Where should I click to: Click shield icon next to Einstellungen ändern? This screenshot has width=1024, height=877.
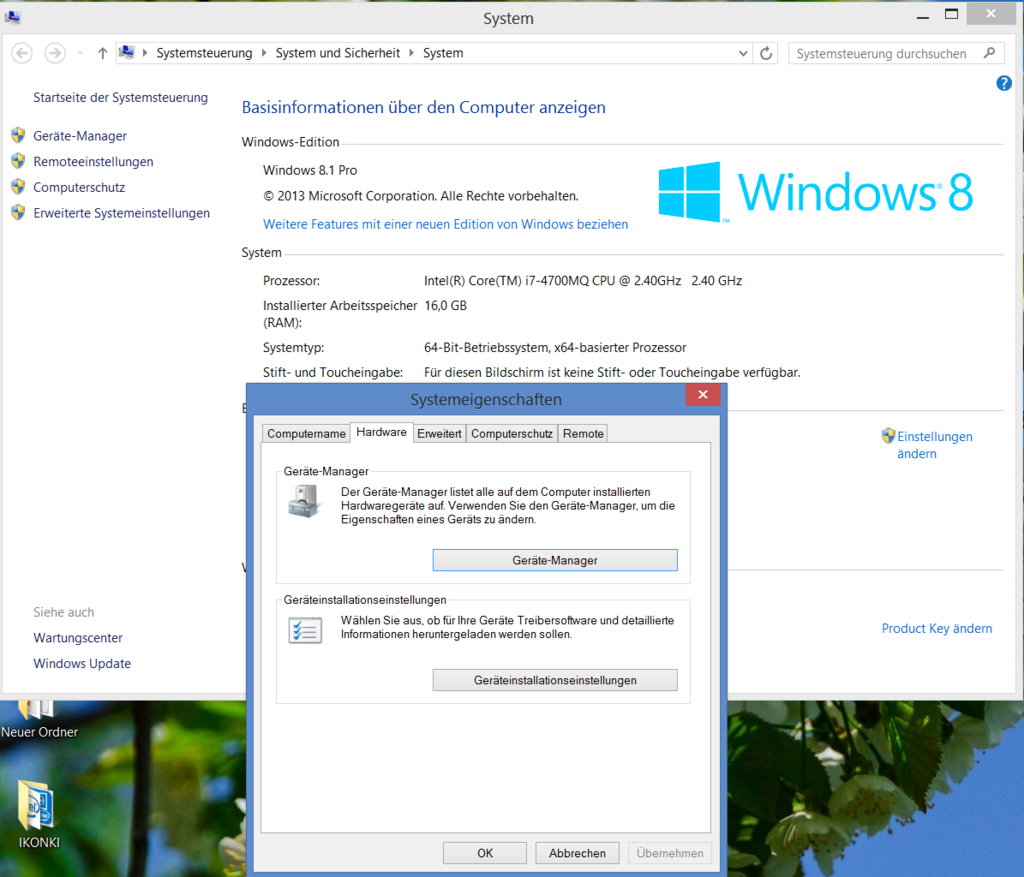(888, 436)
